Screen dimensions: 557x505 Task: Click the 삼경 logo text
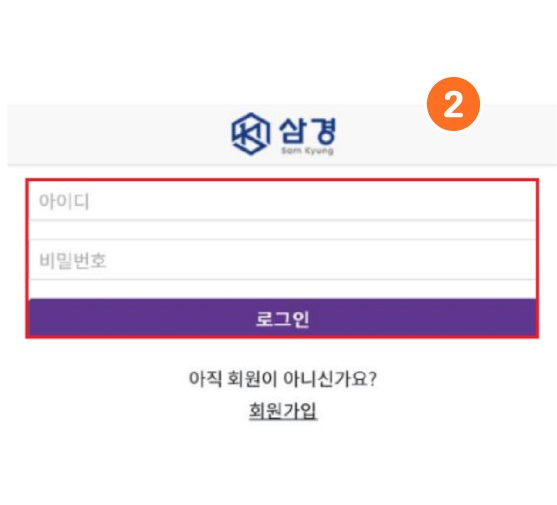tap(308, 131)
